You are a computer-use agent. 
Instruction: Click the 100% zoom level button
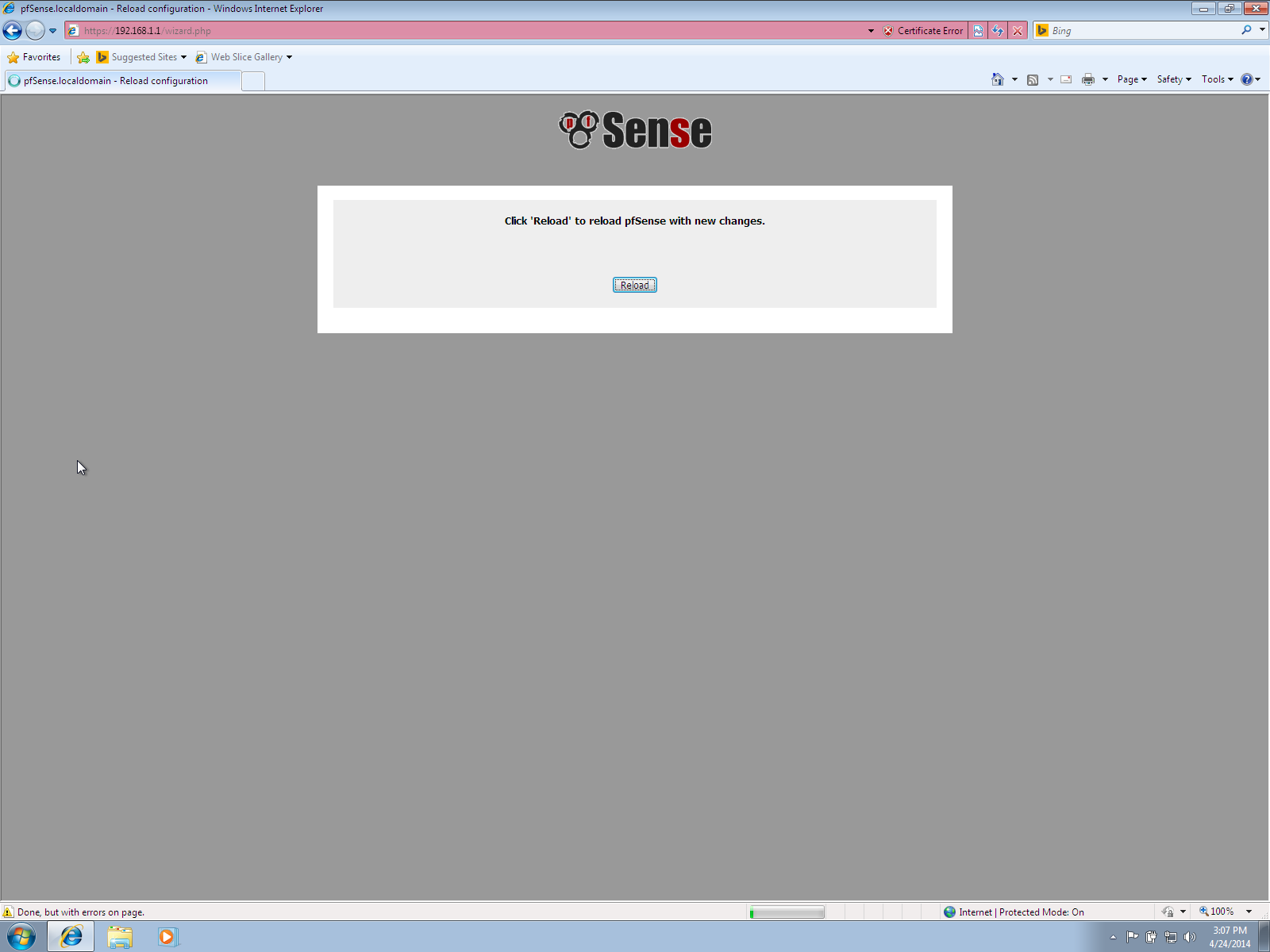pyautogui.click(x=1217, y=912)
